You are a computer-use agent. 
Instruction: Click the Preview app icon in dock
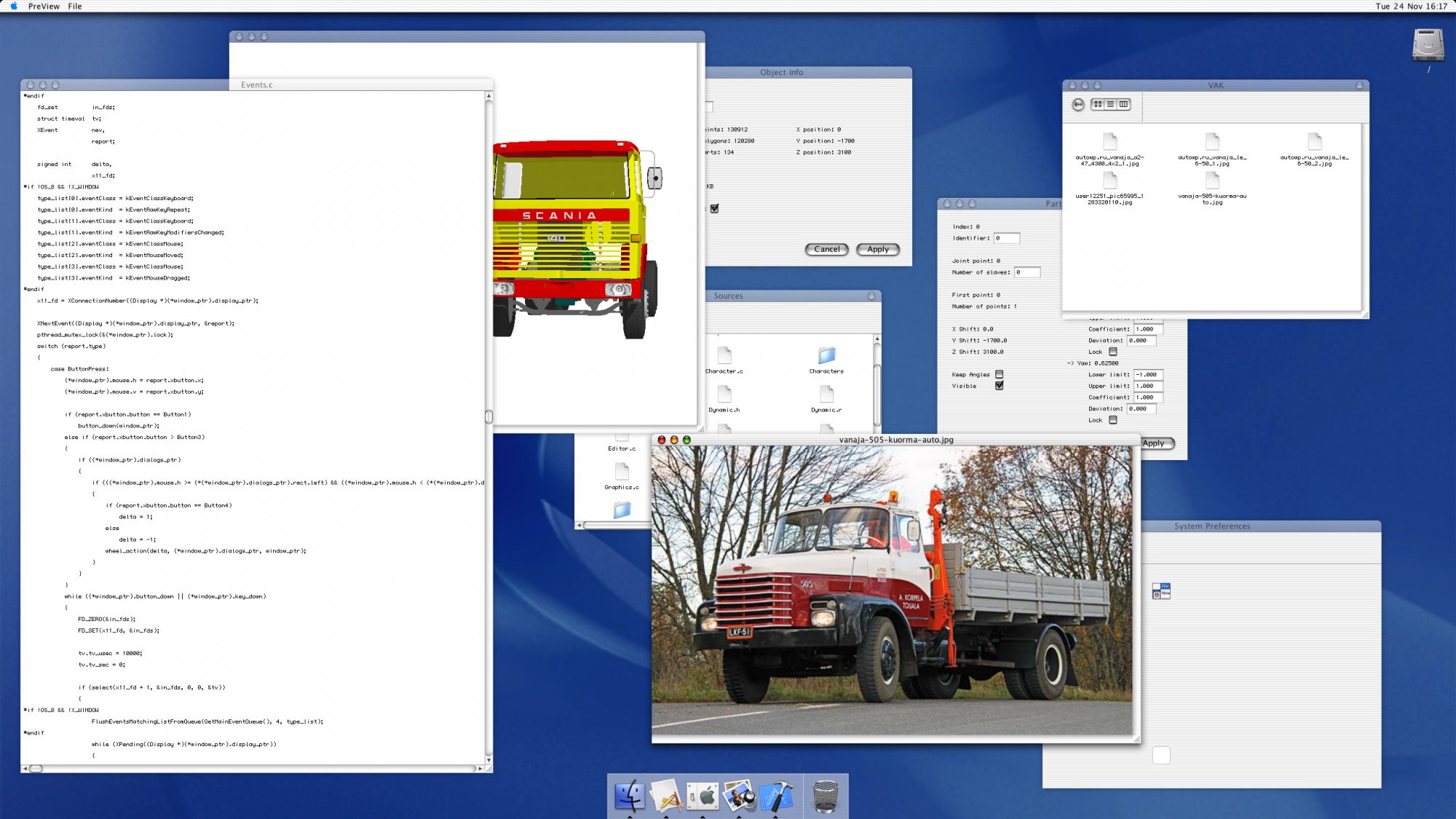[740, 796]
